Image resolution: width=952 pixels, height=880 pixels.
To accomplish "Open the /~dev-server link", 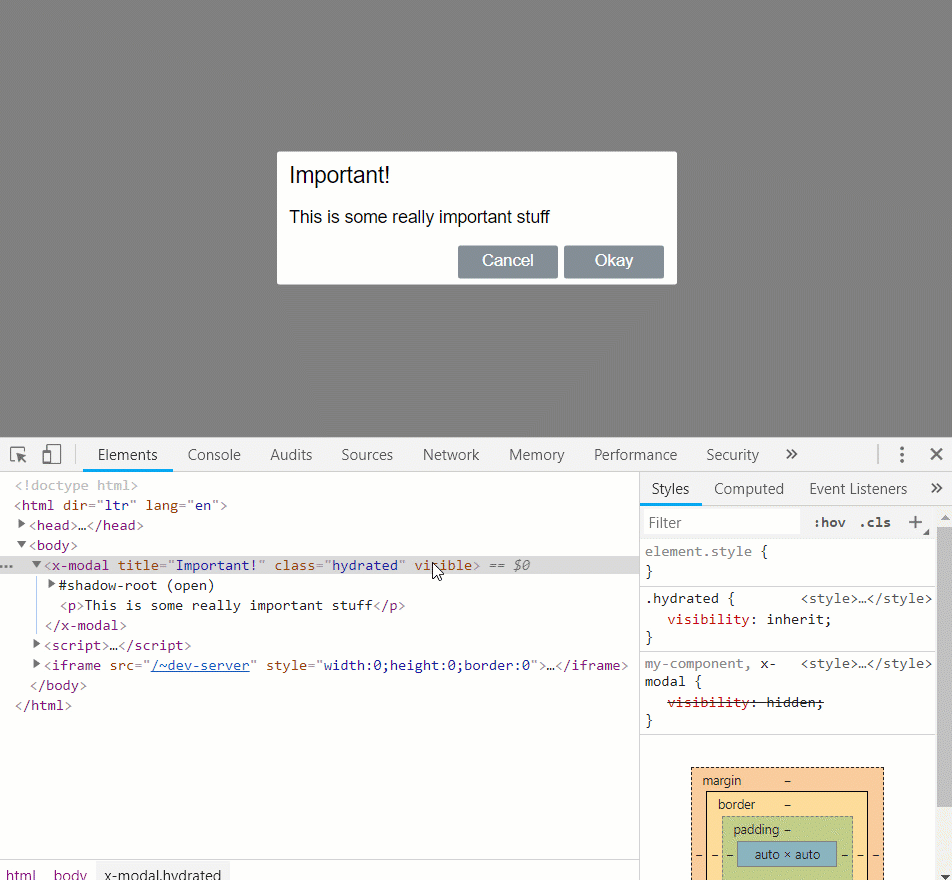I will click(201, 665).
